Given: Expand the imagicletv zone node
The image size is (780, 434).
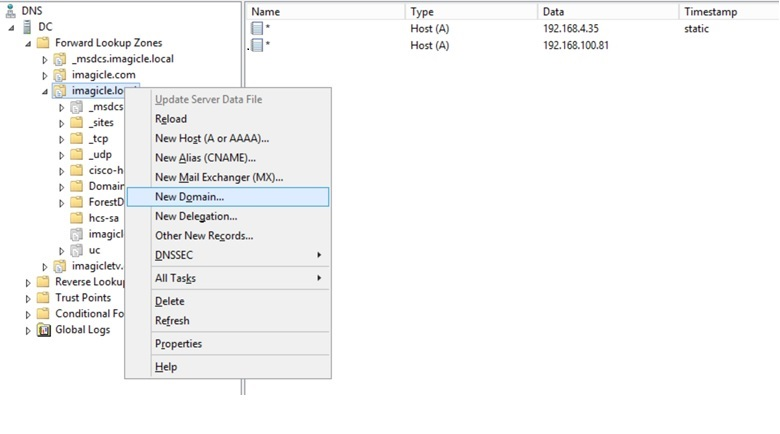Looking at the screenshot, I should (44, 267).
